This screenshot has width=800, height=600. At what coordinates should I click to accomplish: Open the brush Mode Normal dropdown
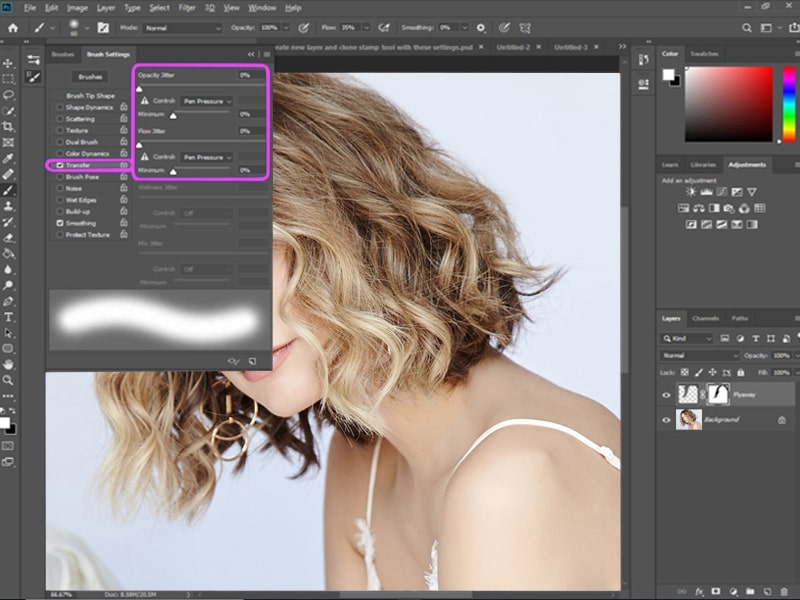182,28
